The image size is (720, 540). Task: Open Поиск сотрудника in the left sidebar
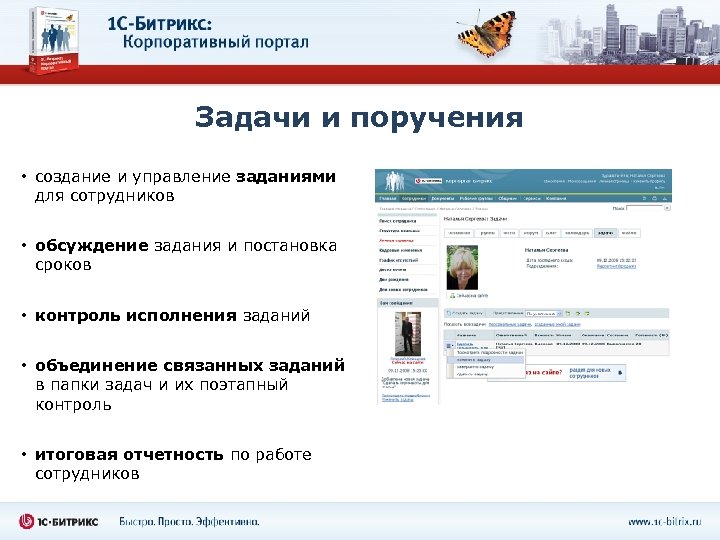398,221
